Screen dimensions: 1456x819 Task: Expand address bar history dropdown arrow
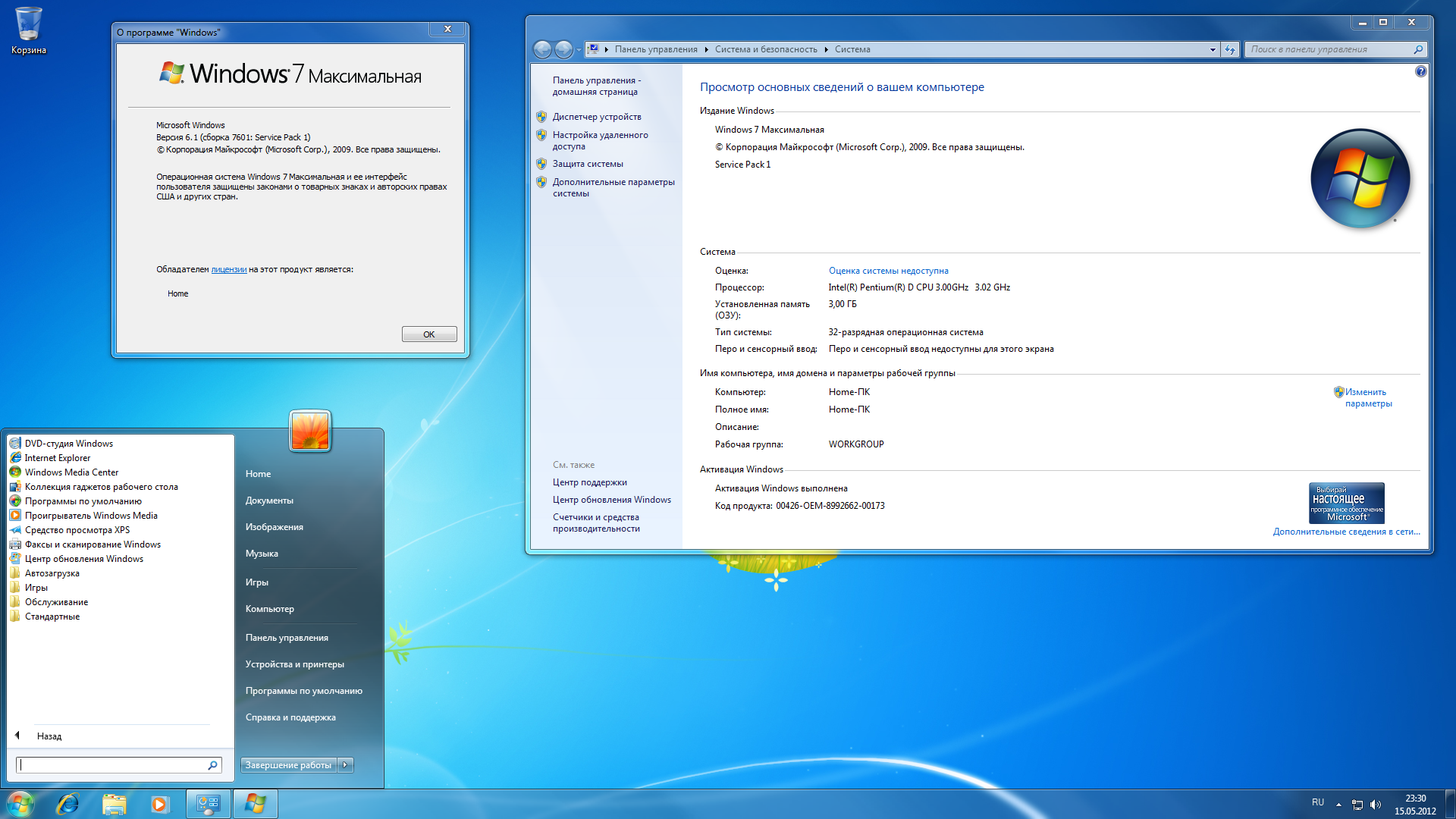tap(1213, 49)
